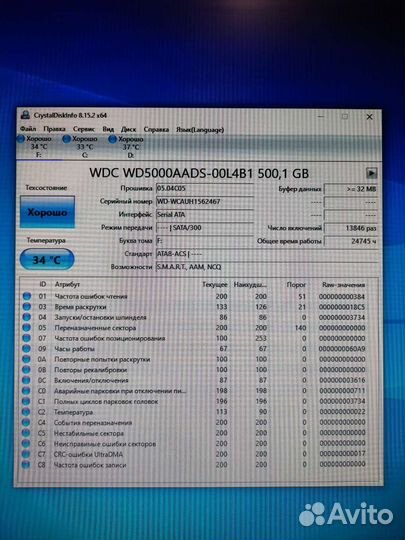405x540 pixels.
Task: Click the serial number field
Action: (x=205, y=201)
